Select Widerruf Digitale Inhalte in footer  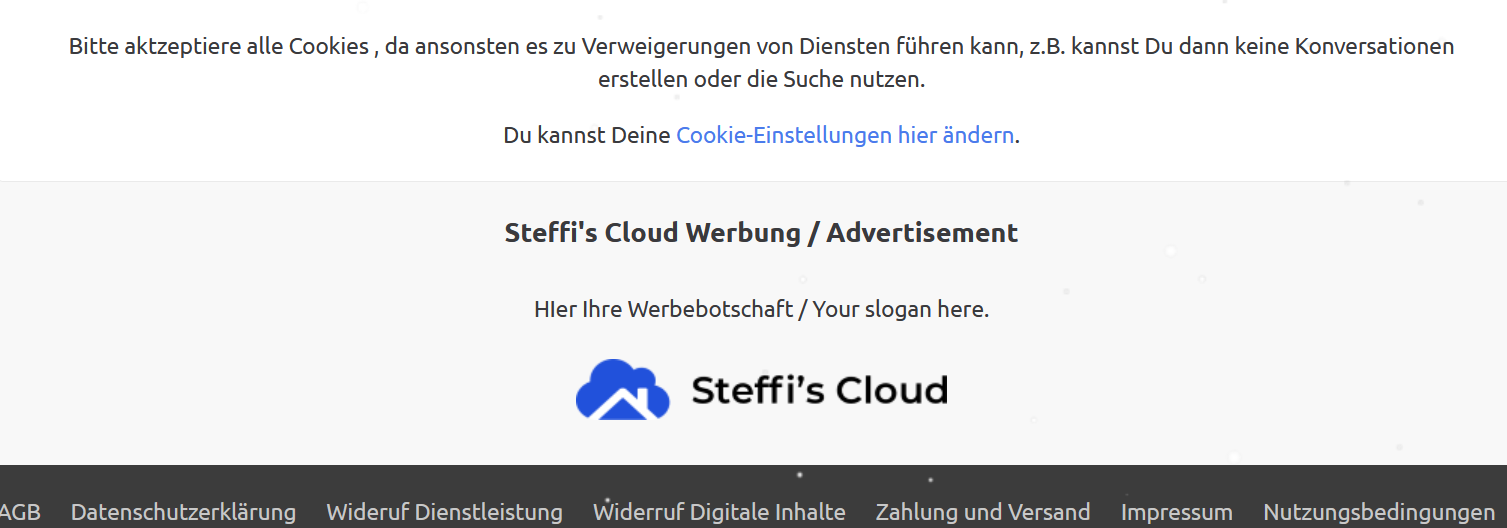[x=719, y=512]
